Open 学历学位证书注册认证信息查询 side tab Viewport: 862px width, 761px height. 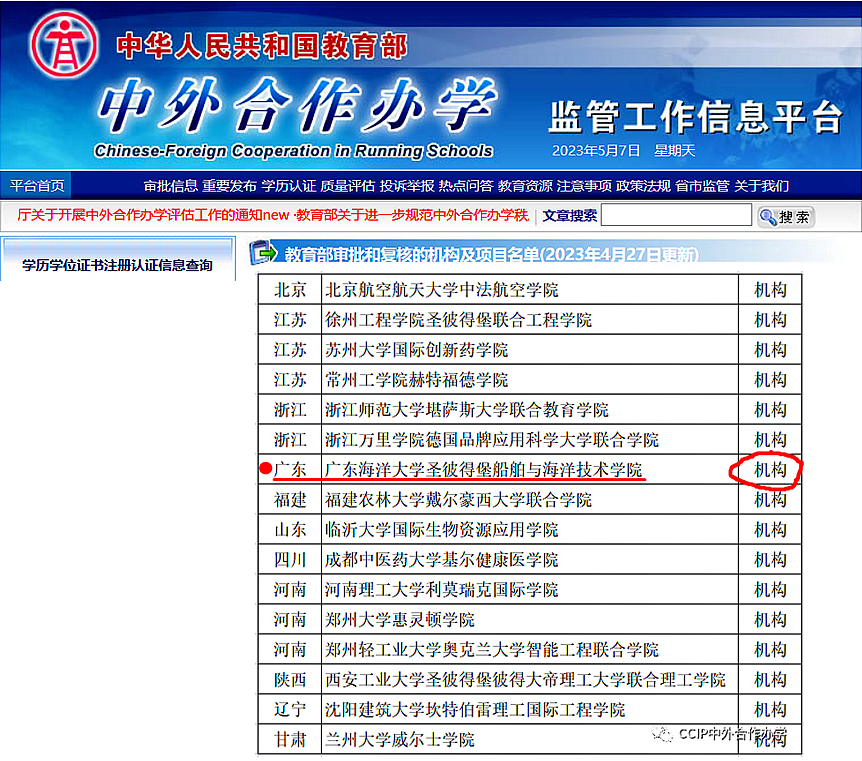coord(117,265)
